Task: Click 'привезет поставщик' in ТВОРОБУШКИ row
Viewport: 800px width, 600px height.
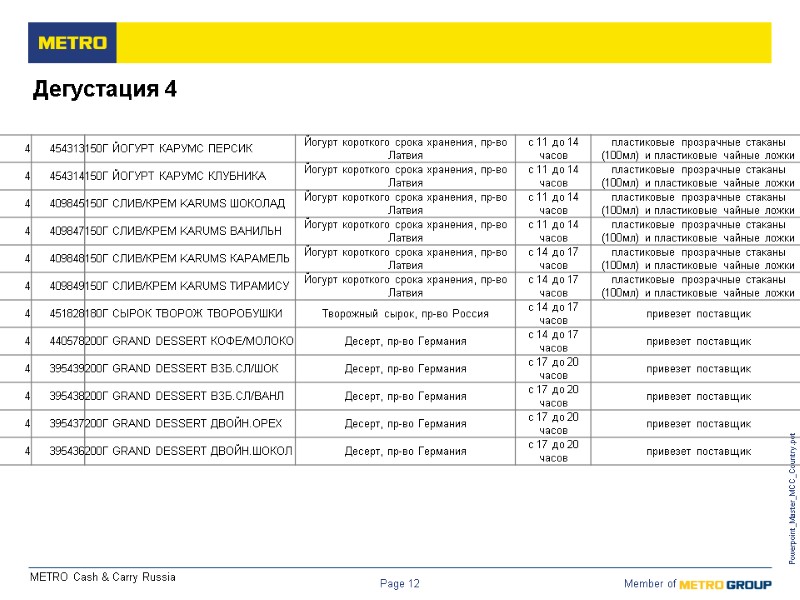Action: (698, 314)
